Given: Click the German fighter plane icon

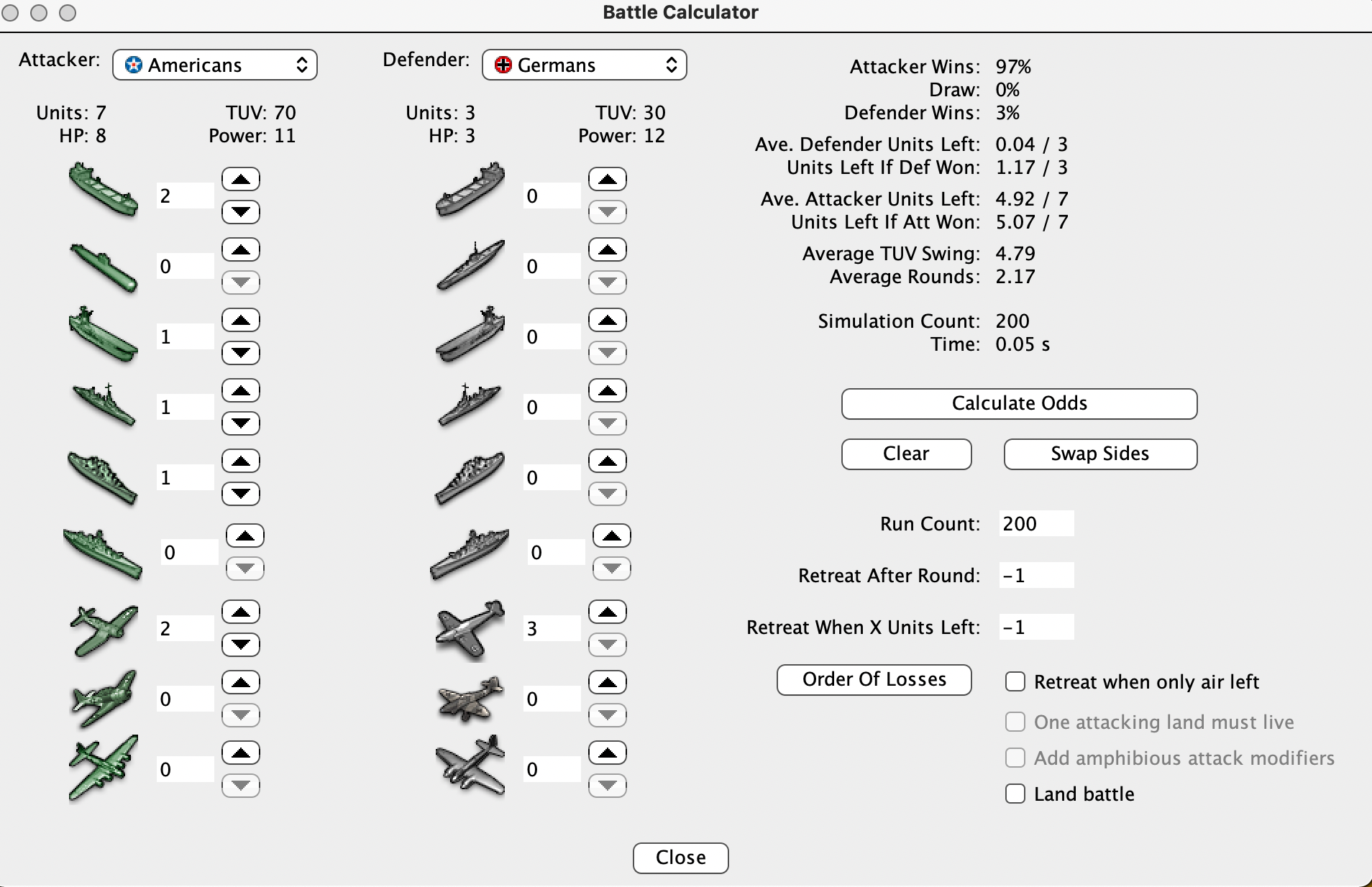Looking at the screenshot, I should click(470, 629).
